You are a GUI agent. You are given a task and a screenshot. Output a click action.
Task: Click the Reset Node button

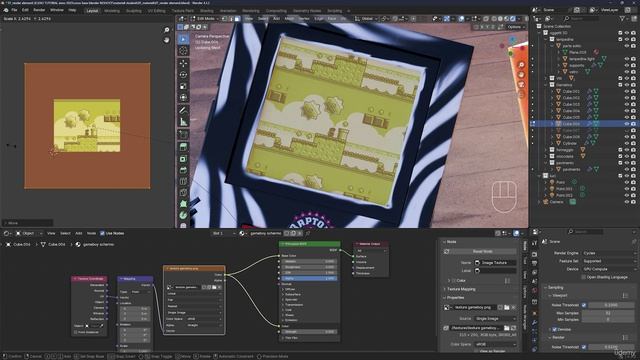(x=482, y=251)
